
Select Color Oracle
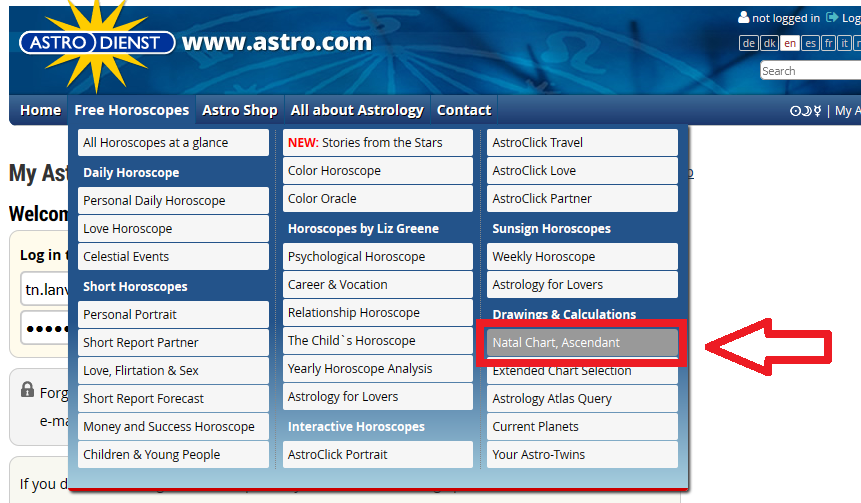(378, 199)
